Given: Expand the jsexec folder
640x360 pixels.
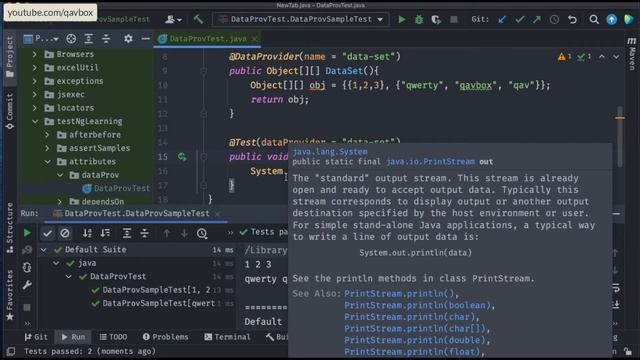Looking at the screenshot, I should (35, 95).
